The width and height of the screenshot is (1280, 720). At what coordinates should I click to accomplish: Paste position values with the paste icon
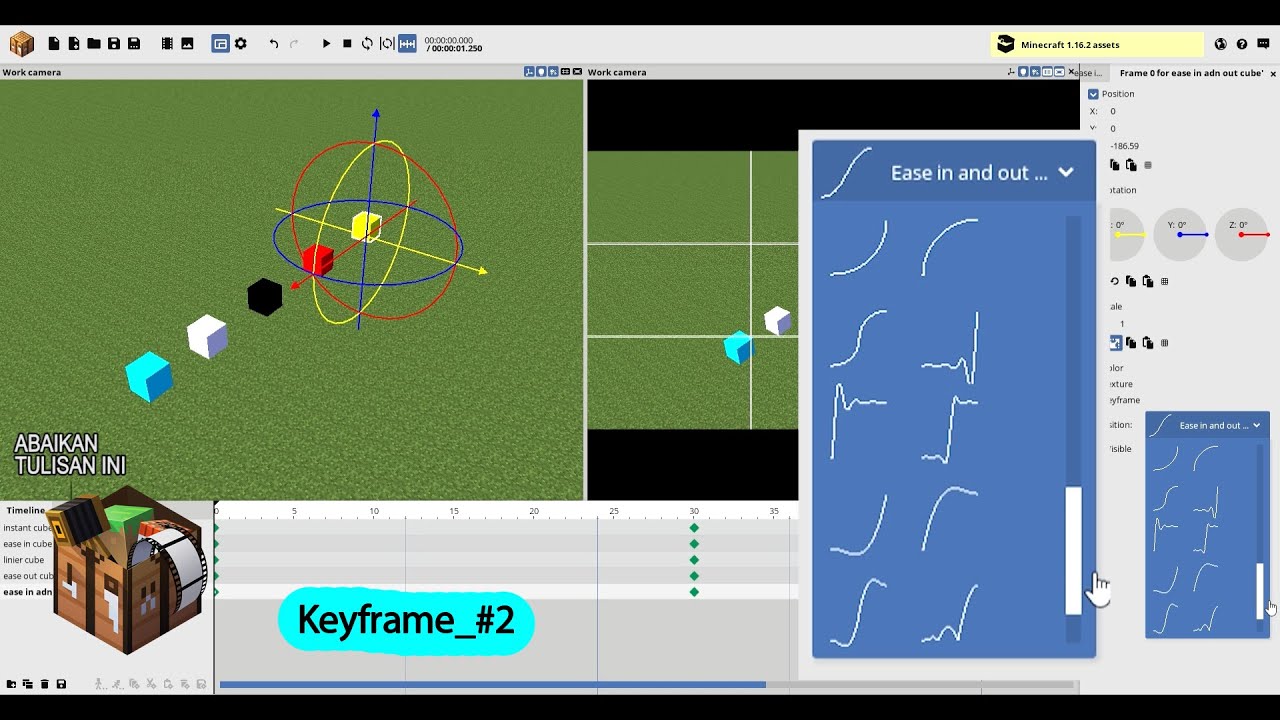1131,165
